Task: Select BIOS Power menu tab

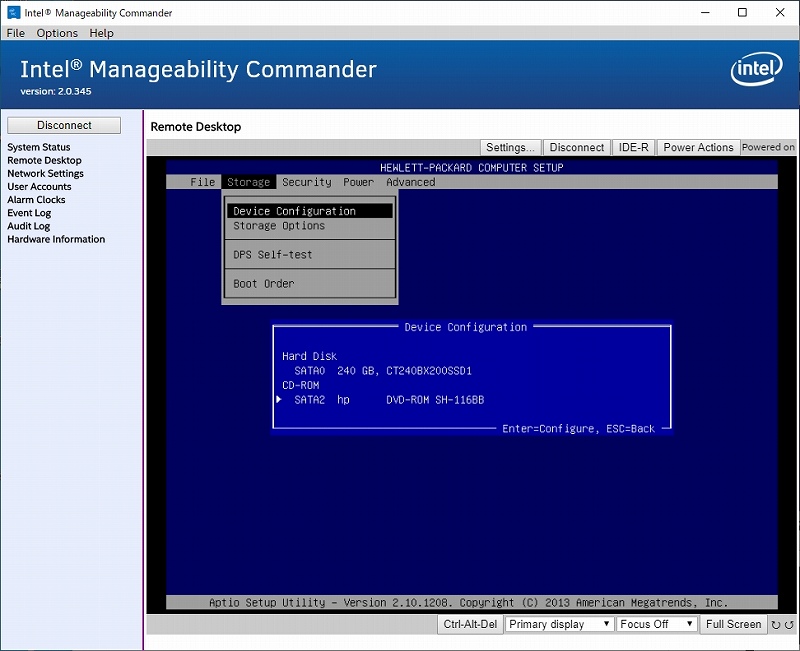Action: tap(358, 182)
